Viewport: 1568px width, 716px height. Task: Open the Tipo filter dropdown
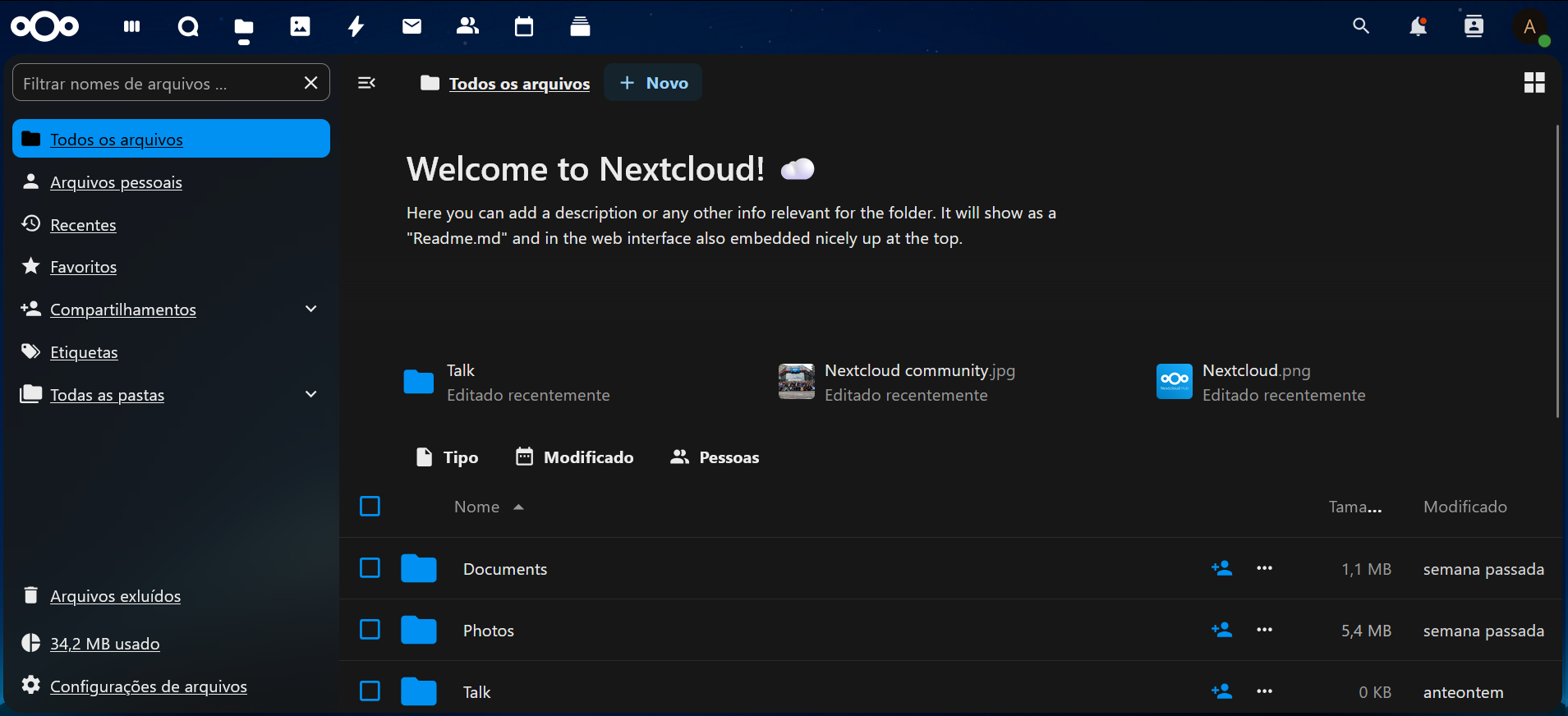tap(447, 457)
